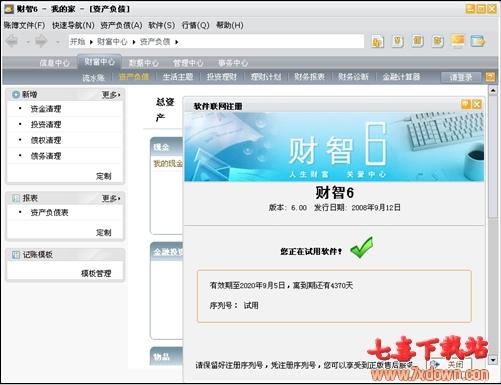Expand arrow after 开始 in breadcrumb
This screenshot has height=385, width=501.
pyautogui.click(x=91, y=42)
